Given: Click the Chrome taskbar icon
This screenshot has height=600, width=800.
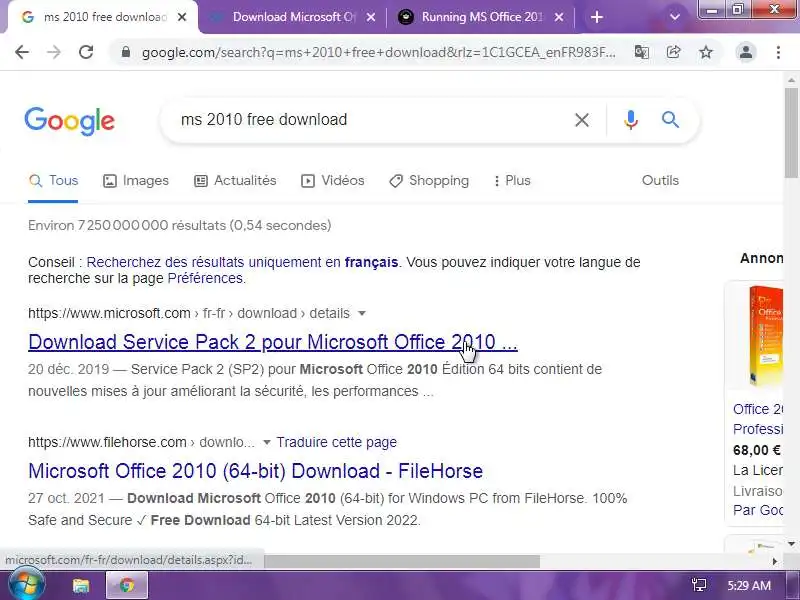Looking at the screenshot, I should click(x=127, y=585).
